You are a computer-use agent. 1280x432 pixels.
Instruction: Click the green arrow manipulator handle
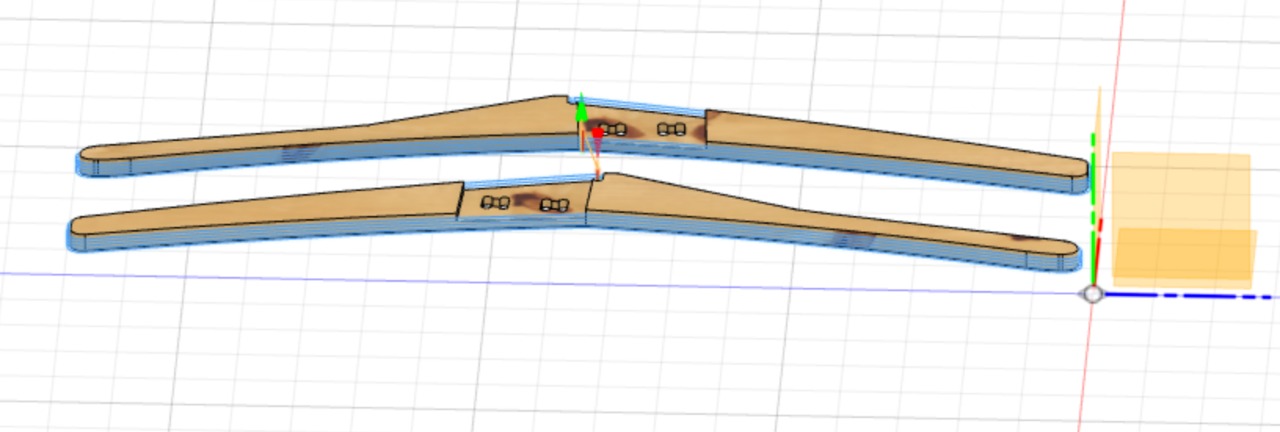pyautogui.click(x=580, y=108)
